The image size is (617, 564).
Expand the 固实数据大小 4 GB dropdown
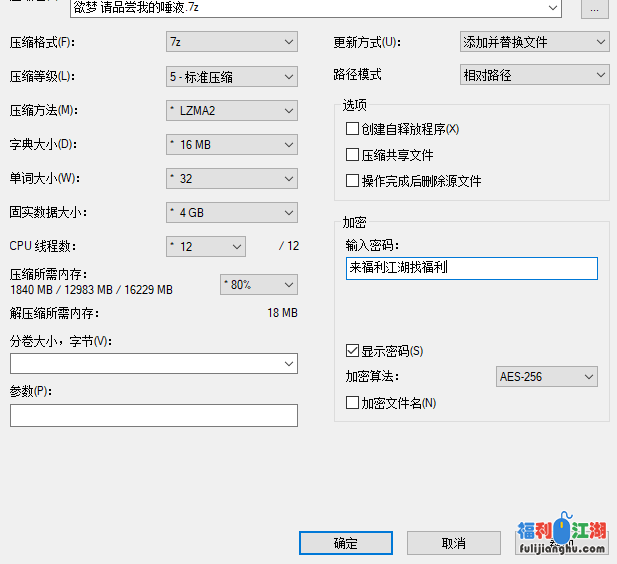231,212
